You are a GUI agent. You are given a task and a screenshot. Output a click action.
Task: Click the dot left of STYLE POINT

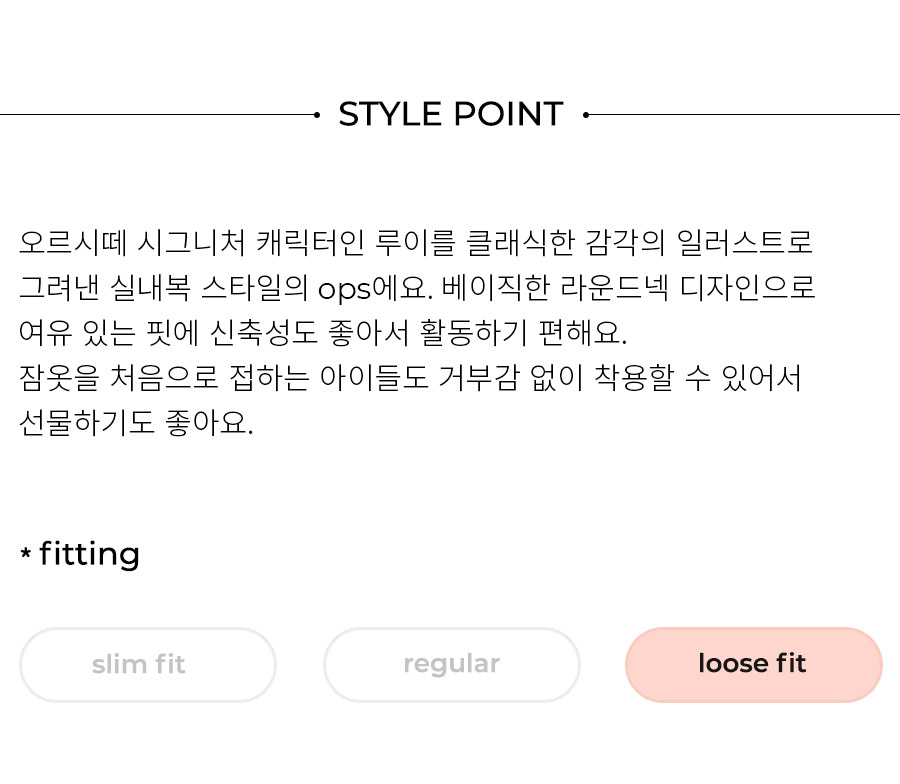click(317, 115)
